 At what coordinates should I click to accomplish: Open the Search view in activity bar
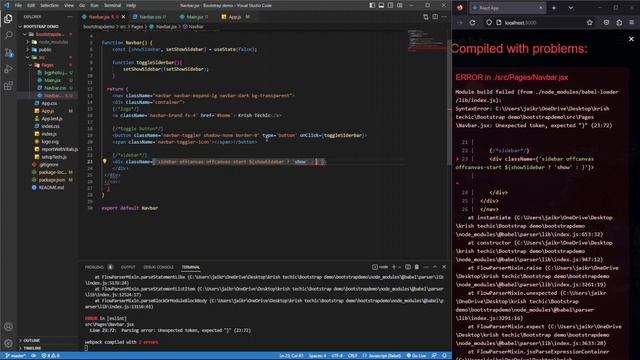tap(8, 36)
